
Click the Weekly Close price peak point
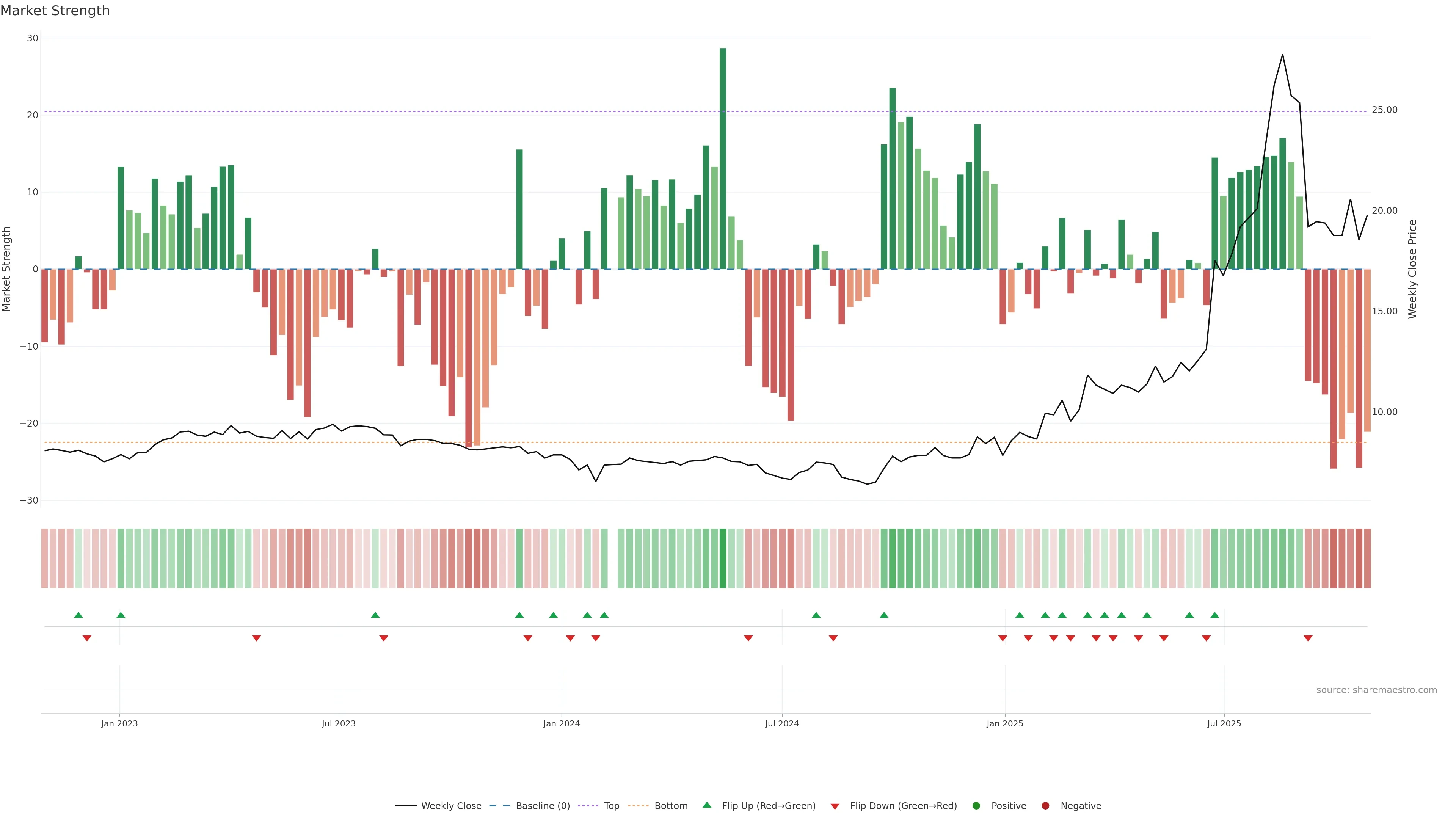point(1282,55)
